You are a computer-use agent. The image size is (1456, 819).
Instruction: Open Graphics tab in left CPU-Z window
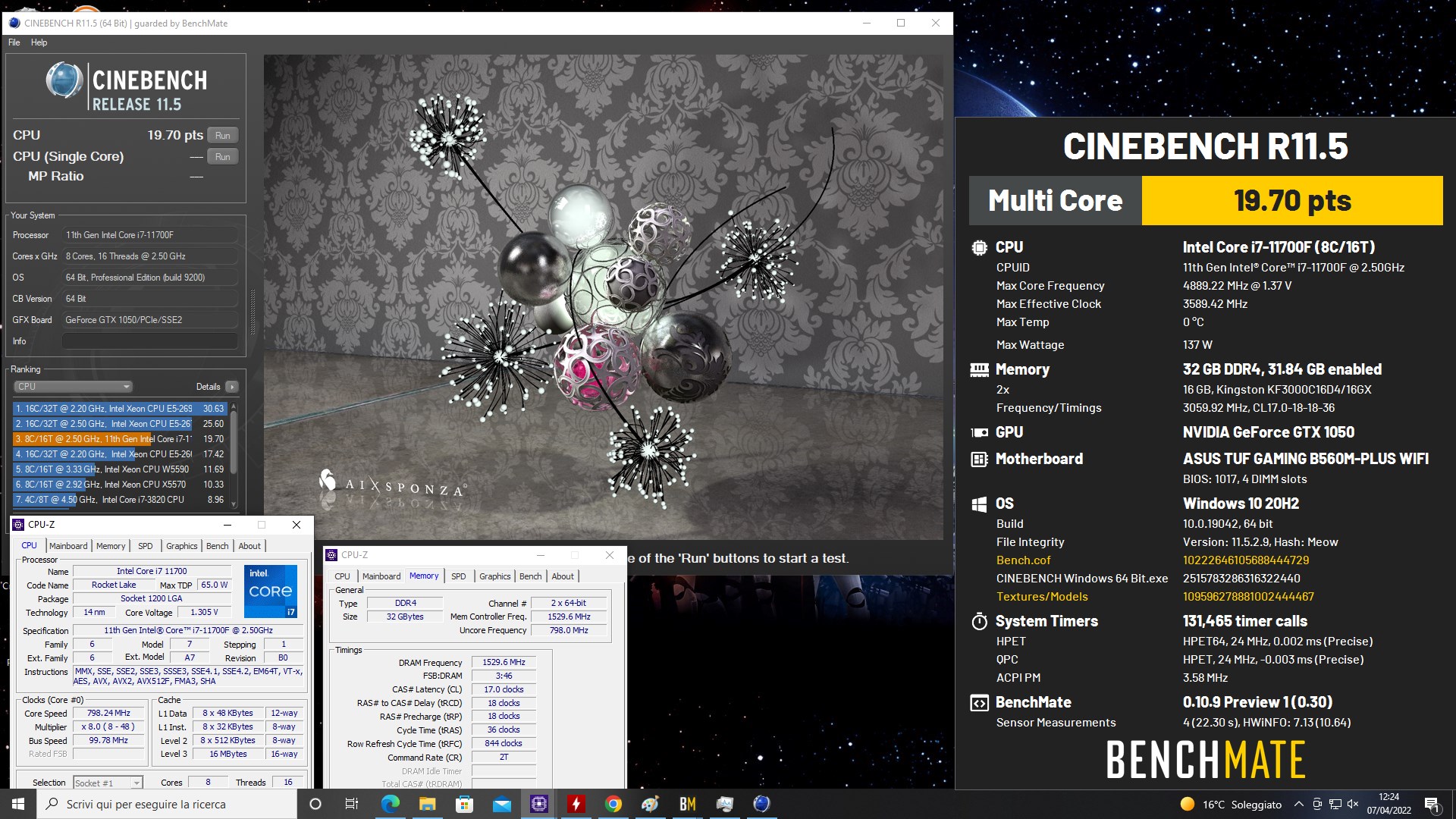click(x=182, y=546)
